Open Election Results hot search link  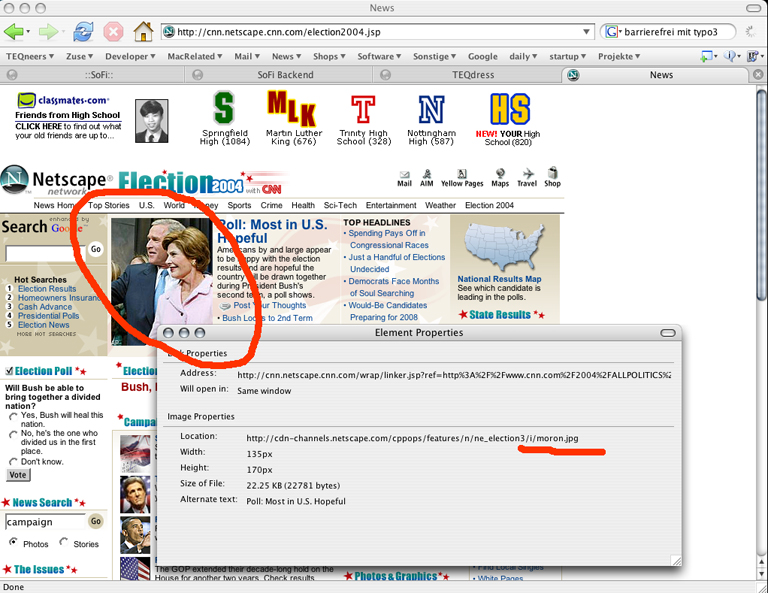47,289
